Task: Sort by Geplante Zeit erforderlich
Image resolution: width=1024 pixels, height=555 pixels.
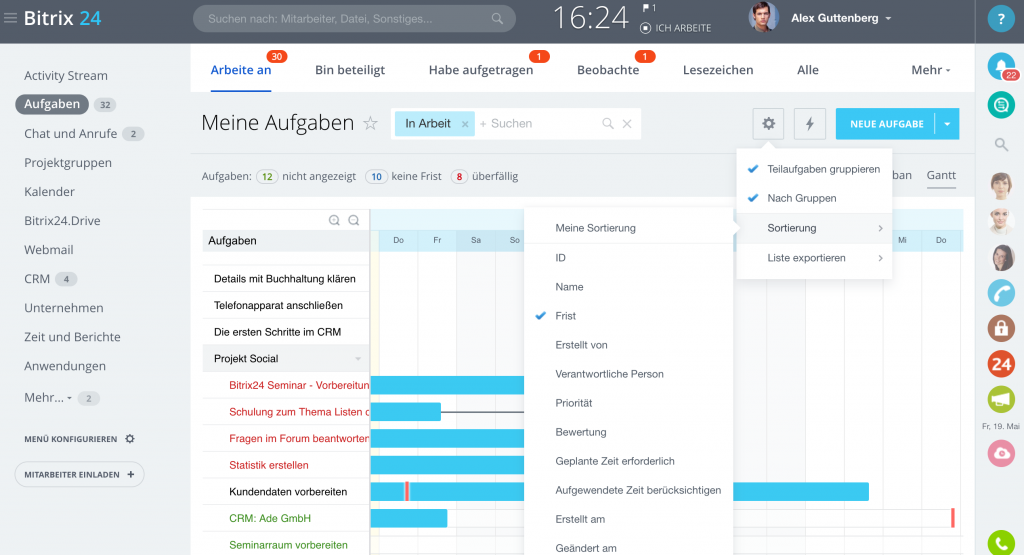Action: point(628,461)
